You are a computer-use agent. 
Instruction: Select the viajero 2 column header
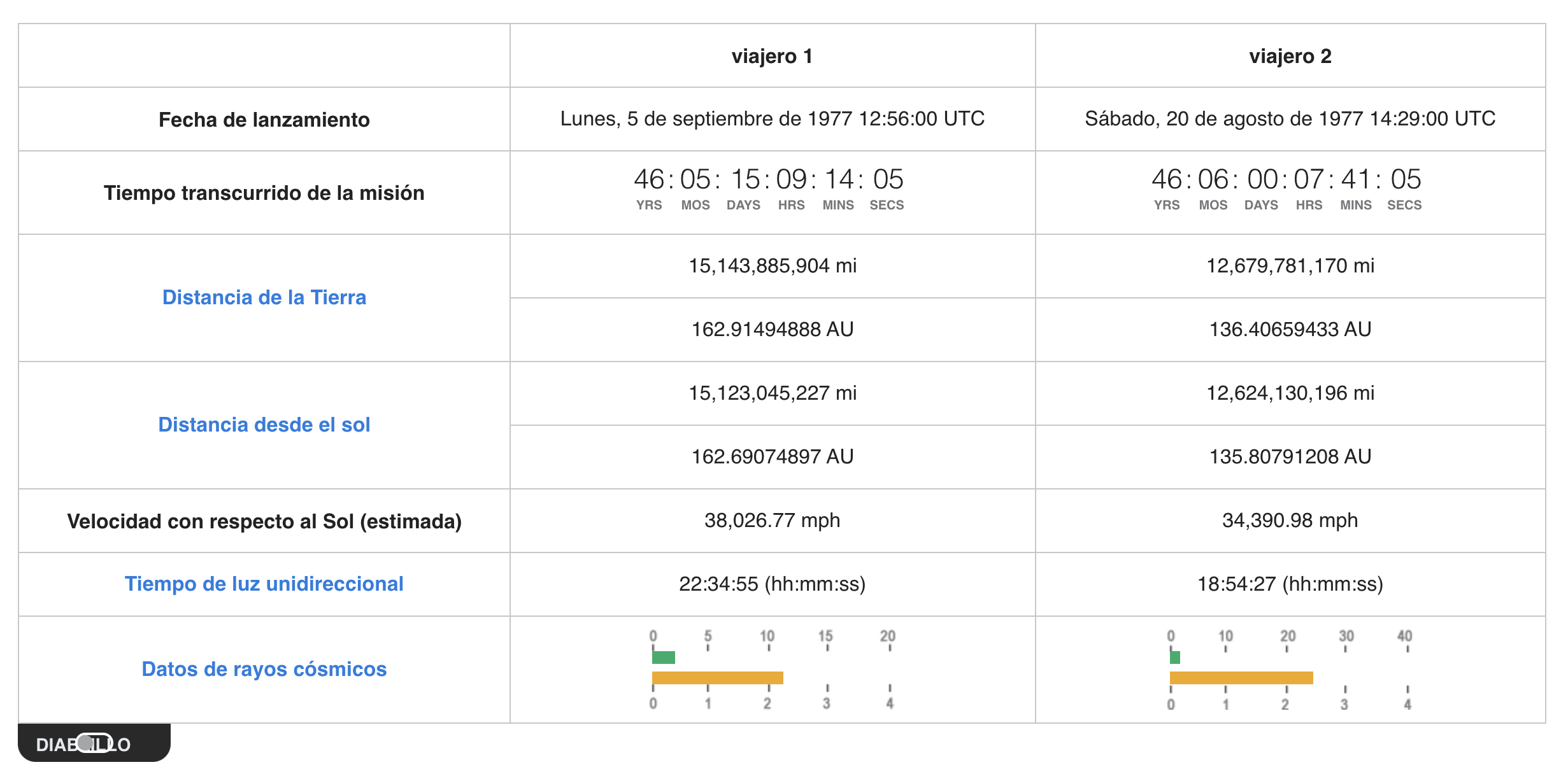coord(1290,56)
